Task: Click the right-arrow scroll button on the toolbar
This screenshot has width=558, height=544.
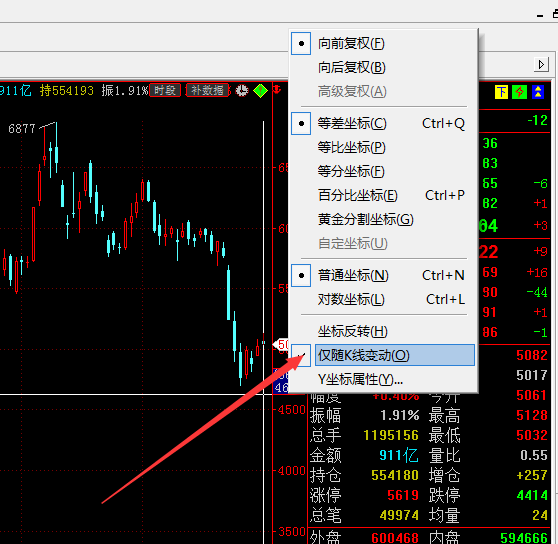Action: [541, 65]
